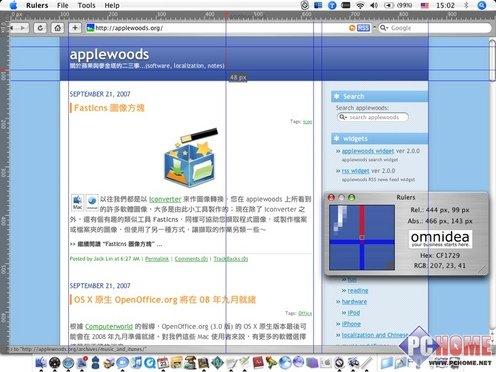This screenshot has width=496, height=372.
Task: Open iChat from the Dock
Action: coord(123,363)
